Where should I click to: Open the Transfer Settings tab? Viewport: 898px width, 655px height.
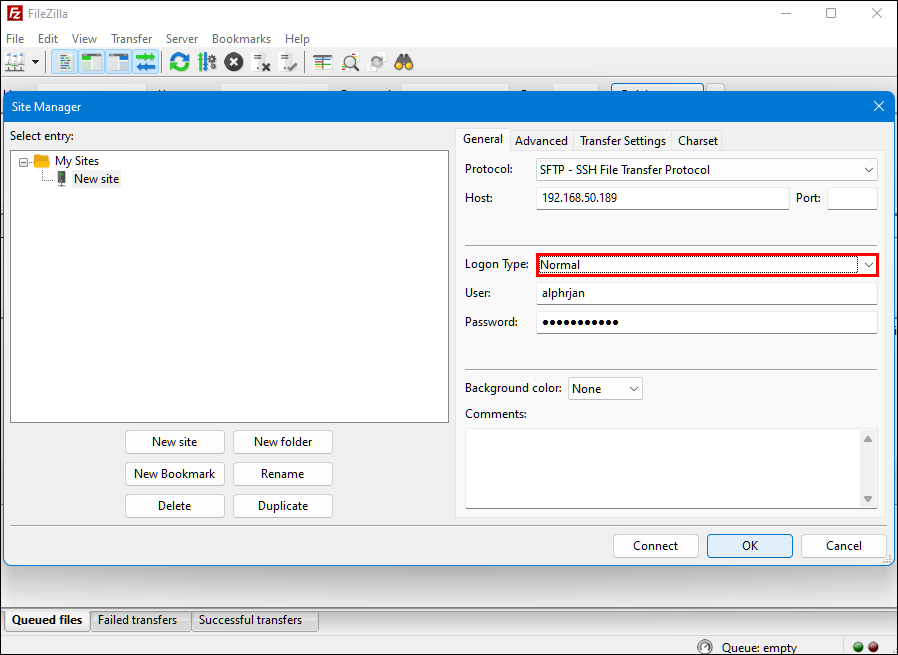pos(623,141)
